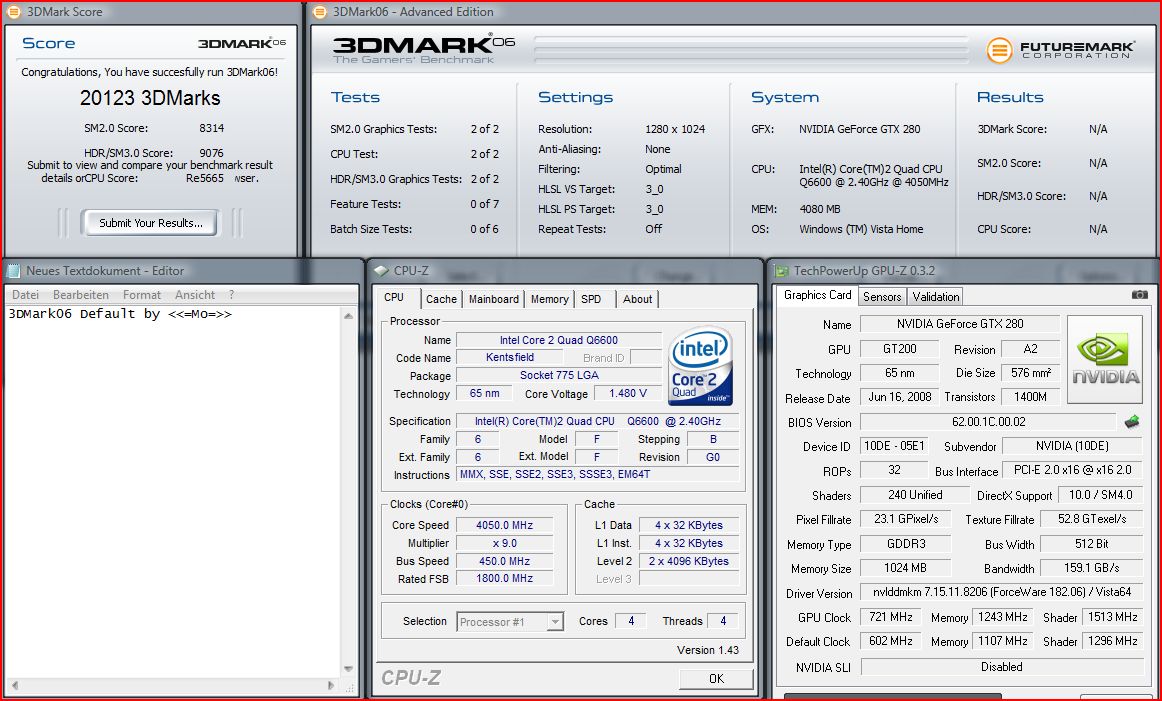Click the MEM value '4080 MB'
Viewport: 1162px width, 701px height.
coord(820,209)
